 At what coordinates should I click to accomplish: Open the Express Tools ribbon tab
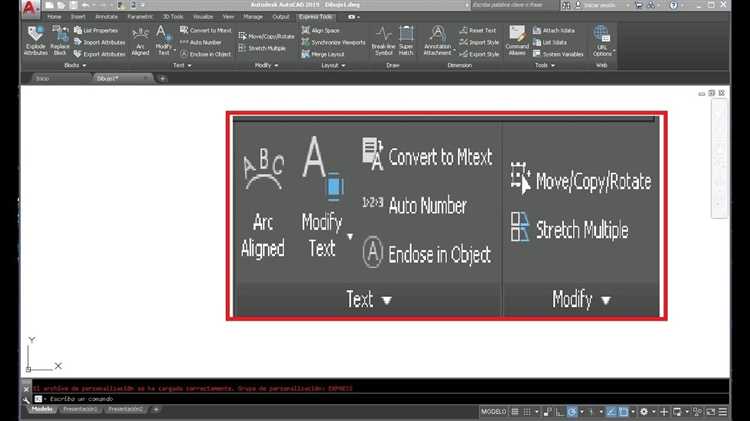316,17
